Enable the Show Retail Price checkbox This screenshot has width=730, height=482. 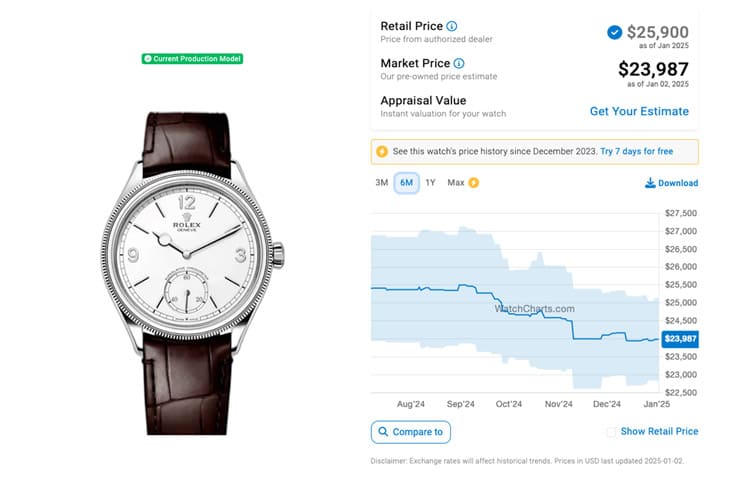pyautogui.click(x=611, y=432)
